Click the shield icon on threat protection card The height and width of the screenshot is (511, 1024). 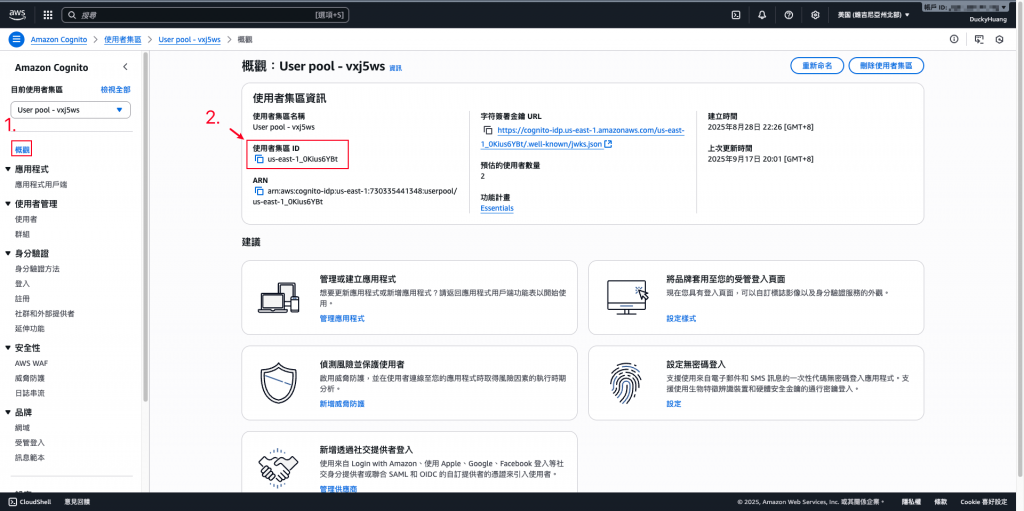tap(279, 382)
